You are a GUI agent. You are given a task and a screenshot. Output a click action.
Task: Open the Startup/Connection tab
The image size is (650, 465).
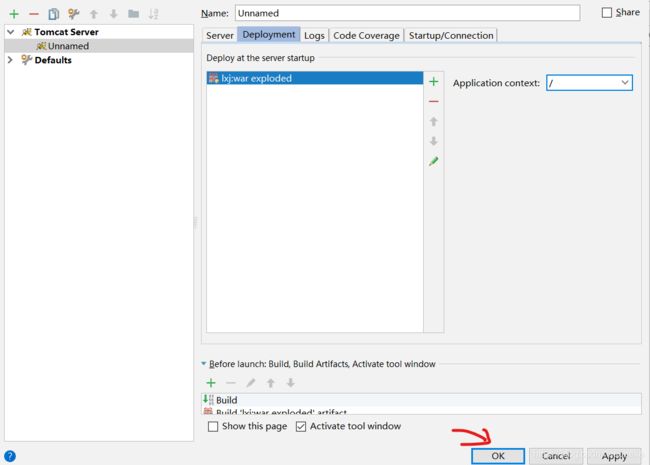[x=451, y=36]
